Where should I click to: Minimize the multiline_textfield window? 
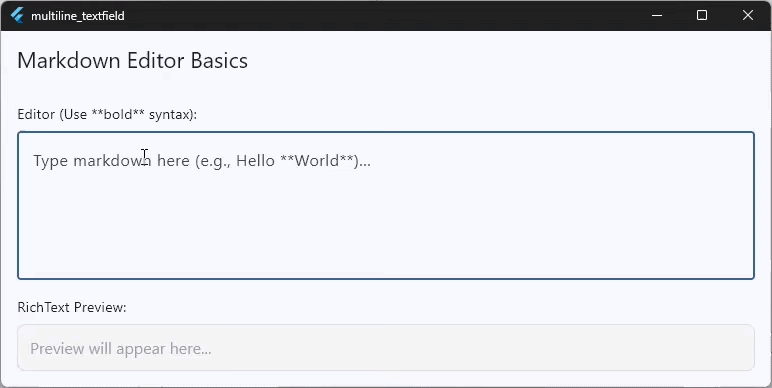[x=656, y=15]
